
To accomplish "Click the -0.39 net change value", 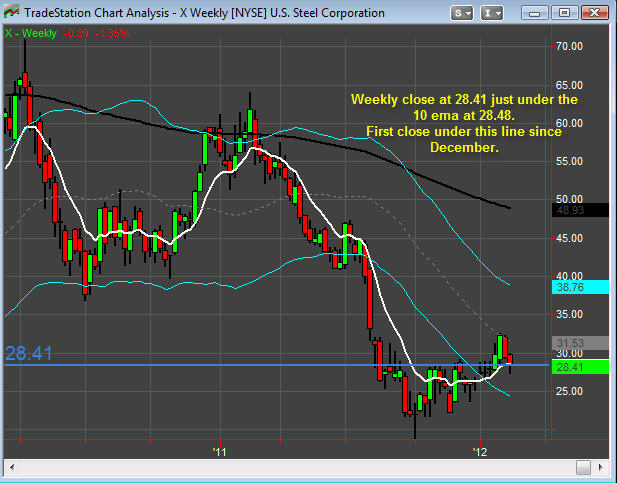I will click(x=76, y=33).
